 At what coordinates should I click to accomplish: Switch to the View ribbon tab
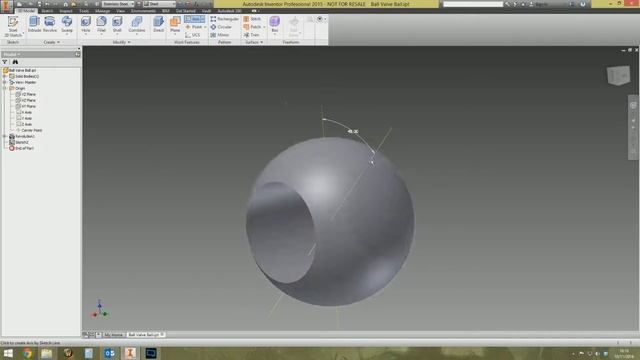(x=120, y=11)
